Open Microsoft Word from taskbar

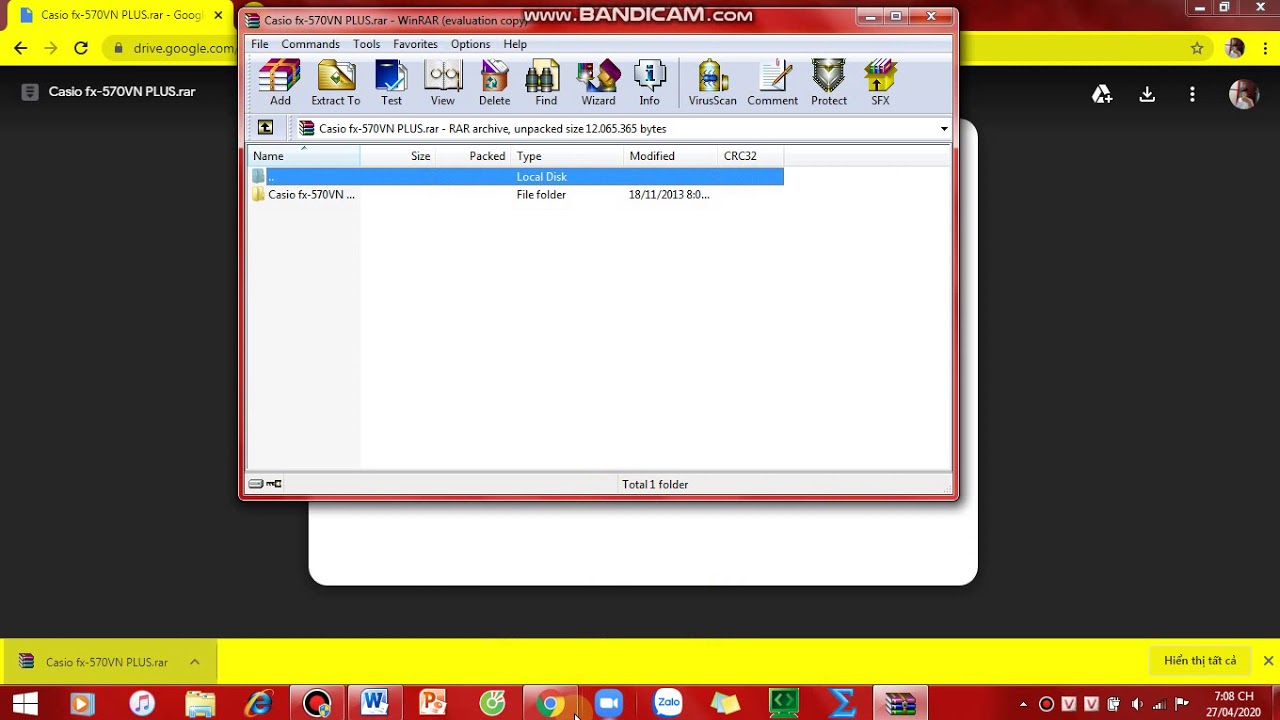tap(375, 704)
